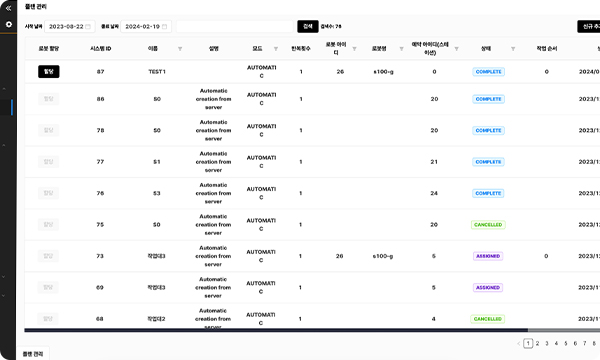Select system ID 77 cell

100,162
